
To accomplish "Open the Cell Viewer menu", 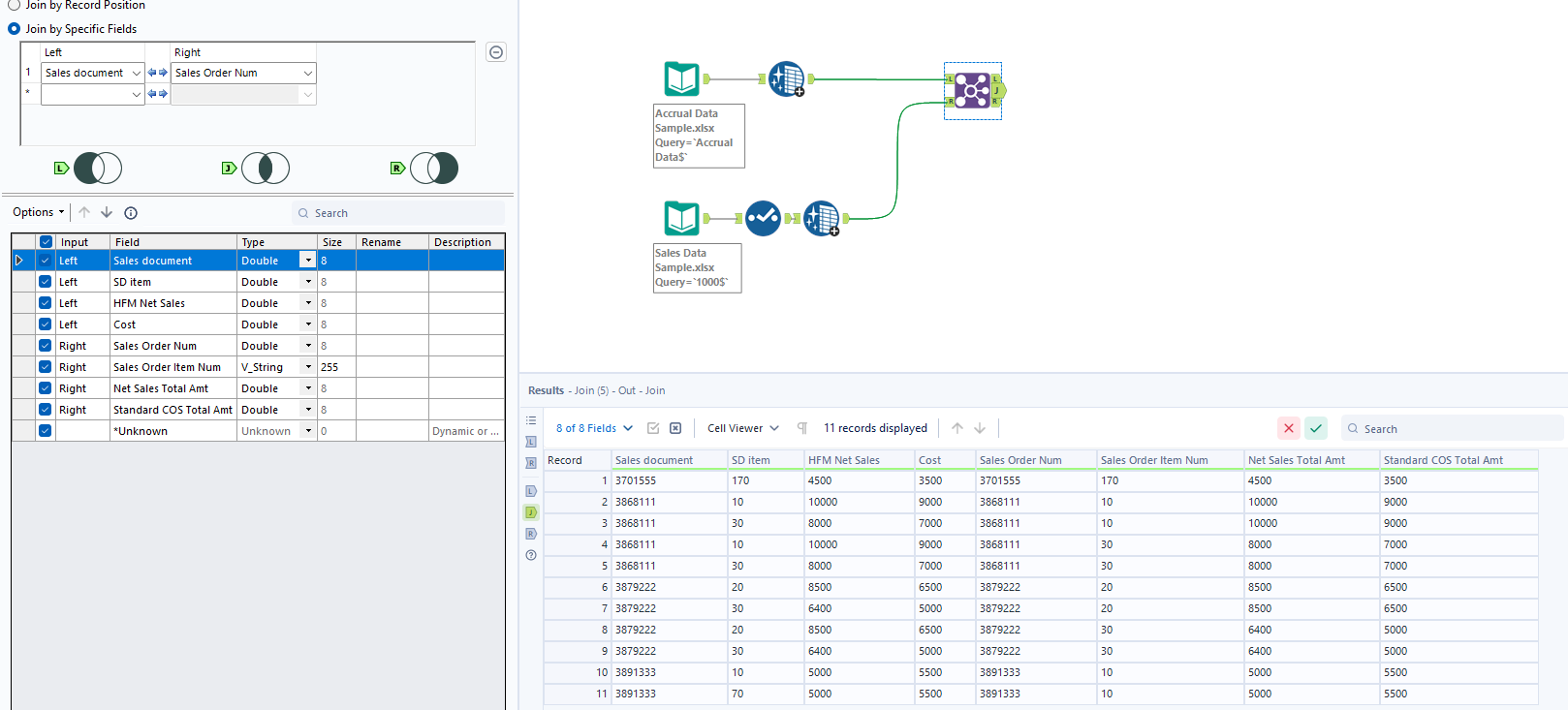I will (x=742, y=428).
